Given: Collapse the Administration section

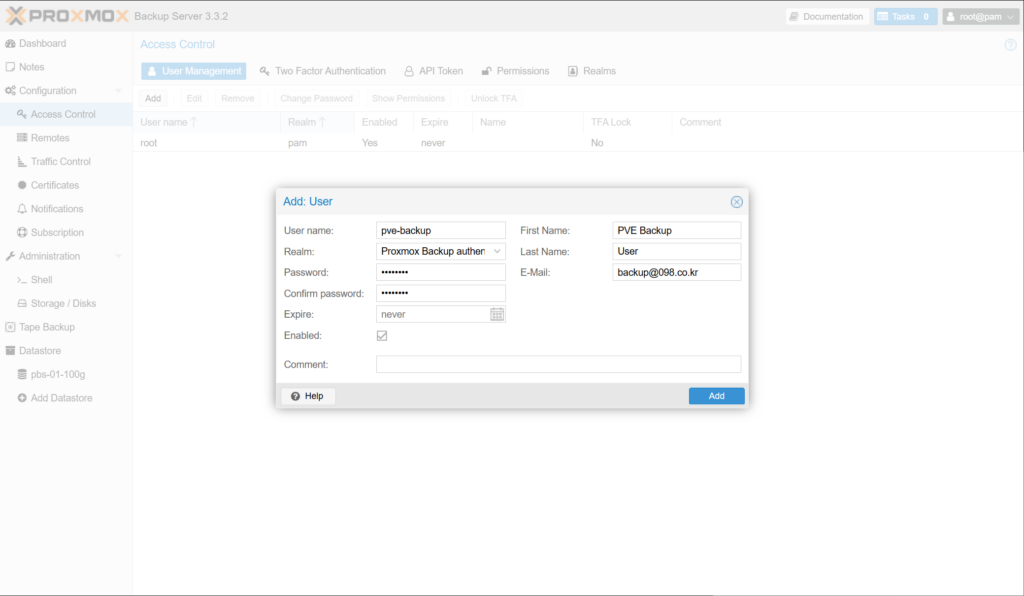Looking at the screenshot, I should [x=118, y=256].
